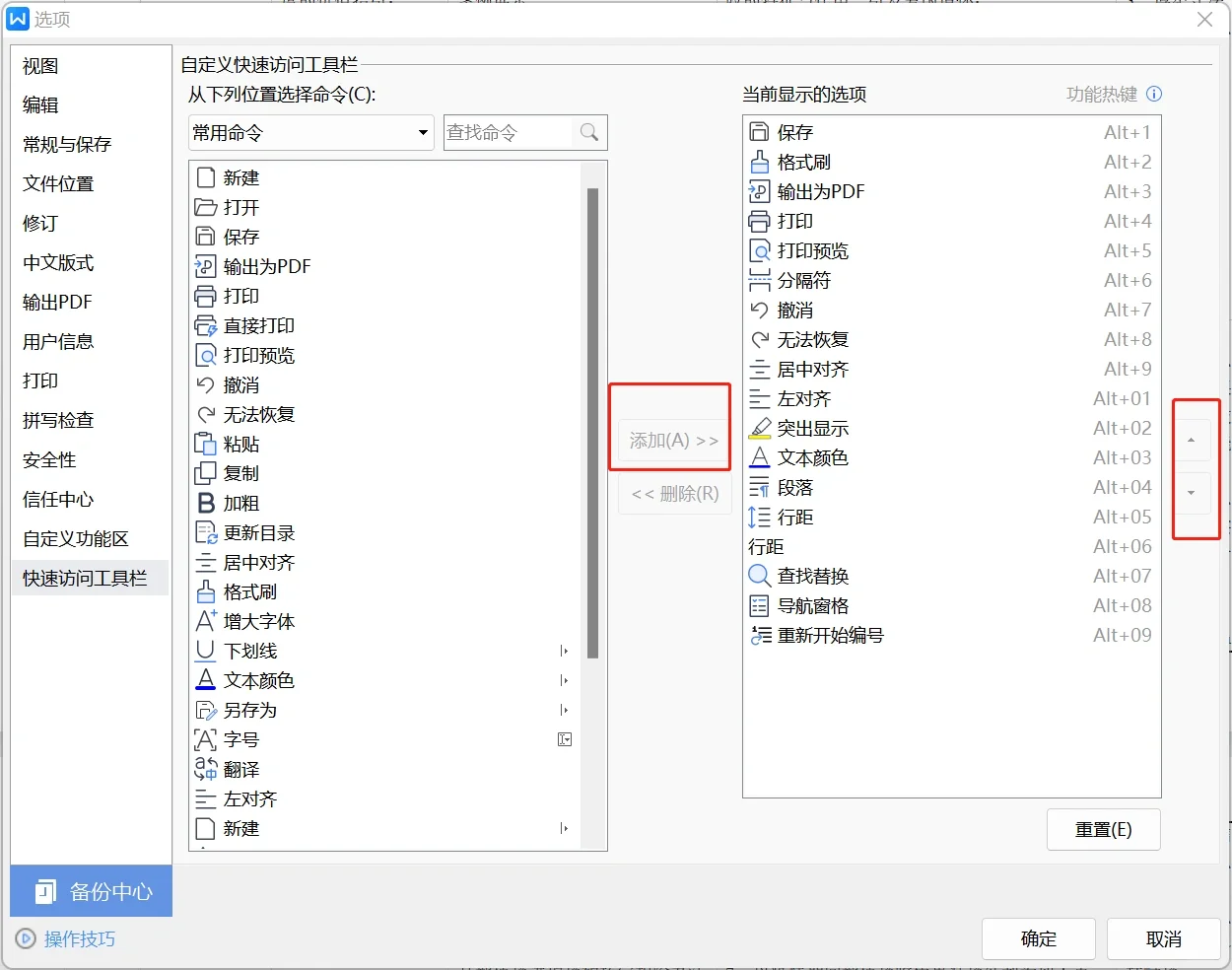Select 输出为PDF row with Alt+3

(x=951, y=191)
